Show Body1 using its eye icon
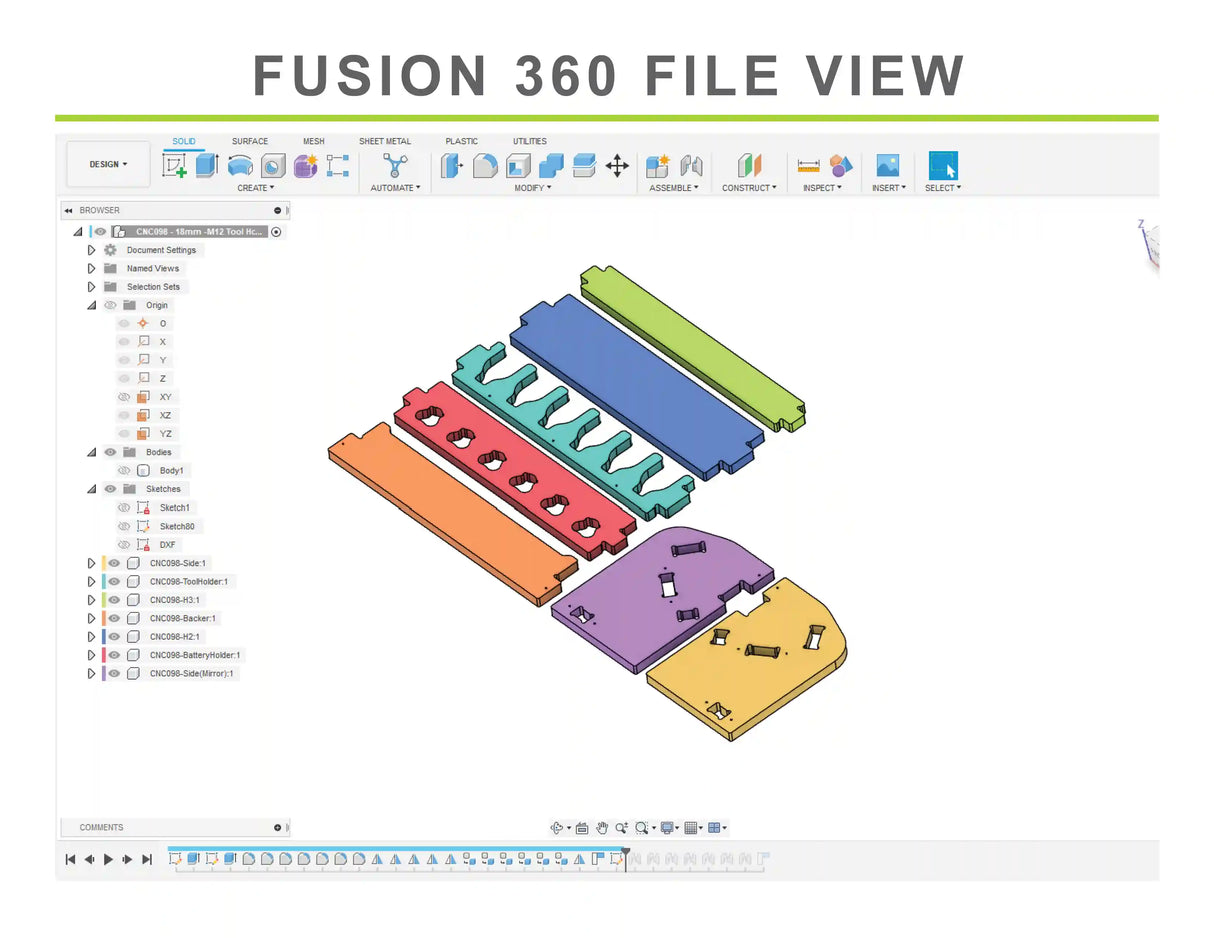Viewport: 1214px width, 938px height. [x=124, y=470]
